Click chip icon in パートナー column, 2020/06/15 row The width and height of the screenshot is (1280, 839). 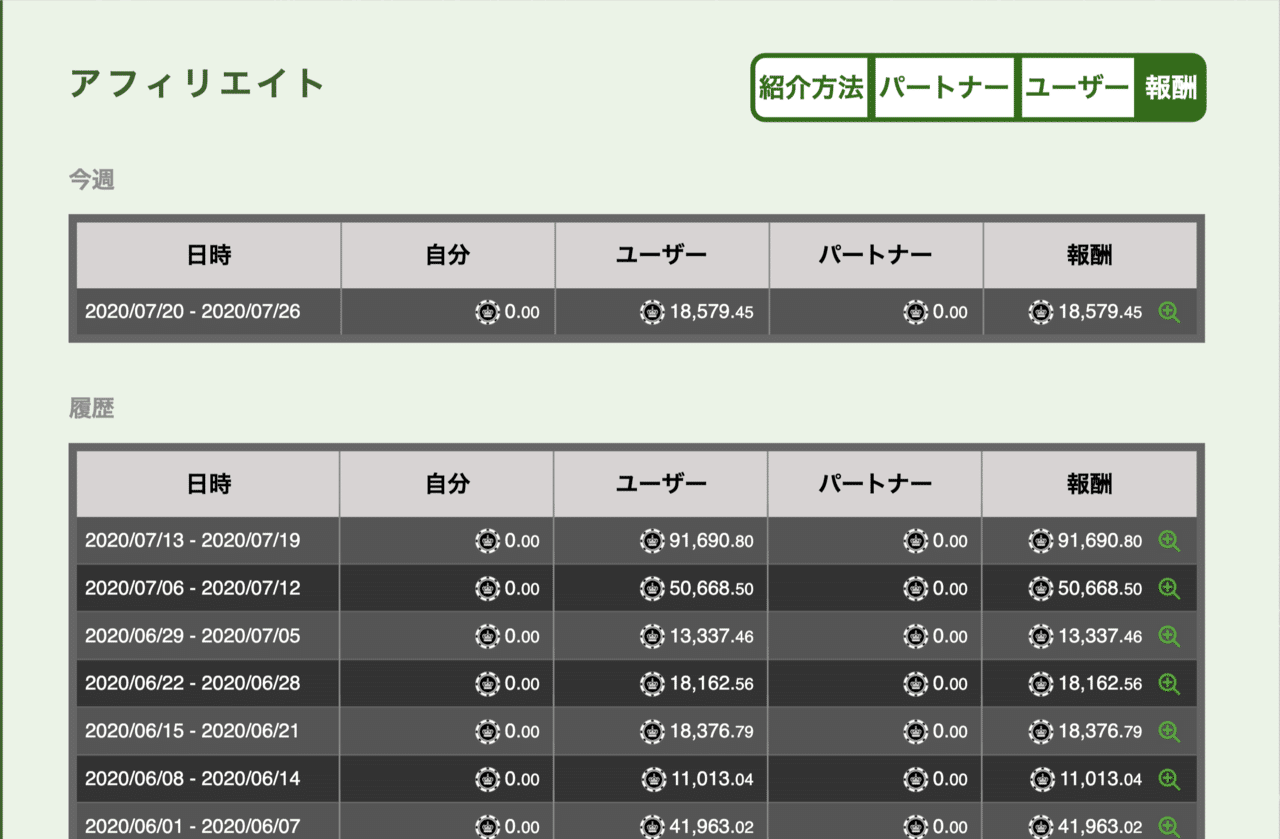click(x=916, y=731)
